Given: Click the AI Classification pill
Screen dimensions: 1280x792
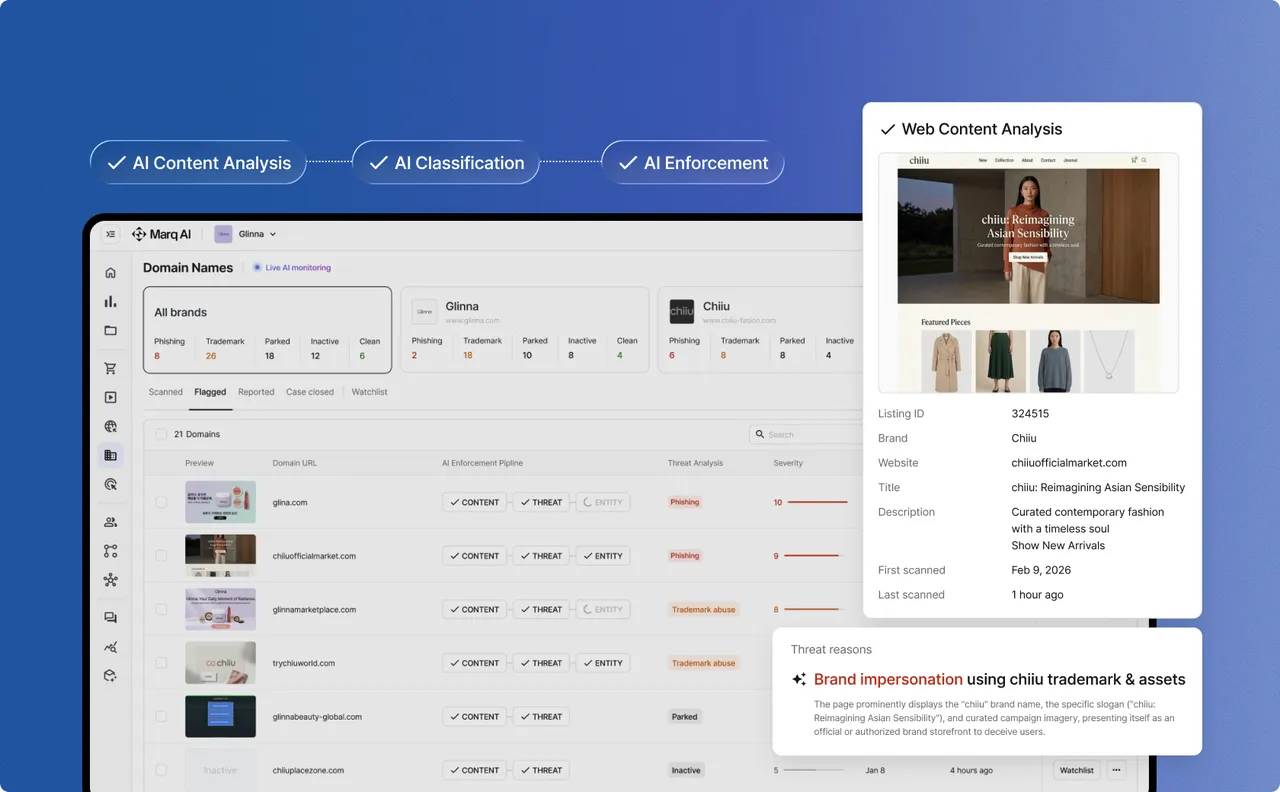Looking at the screenshot, I should pos(446,163).
